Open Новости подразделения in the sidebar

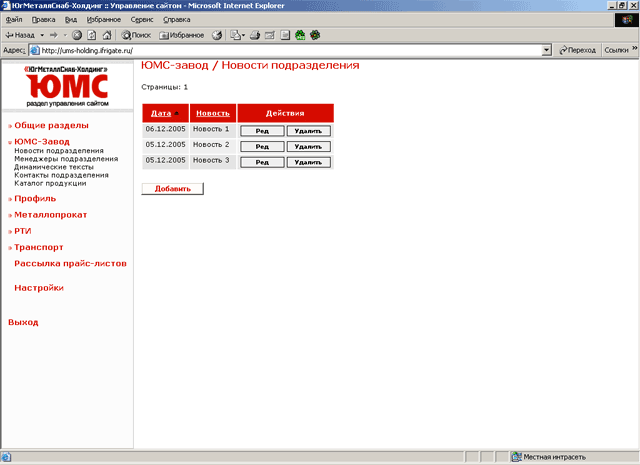click(x=59, y=151)
